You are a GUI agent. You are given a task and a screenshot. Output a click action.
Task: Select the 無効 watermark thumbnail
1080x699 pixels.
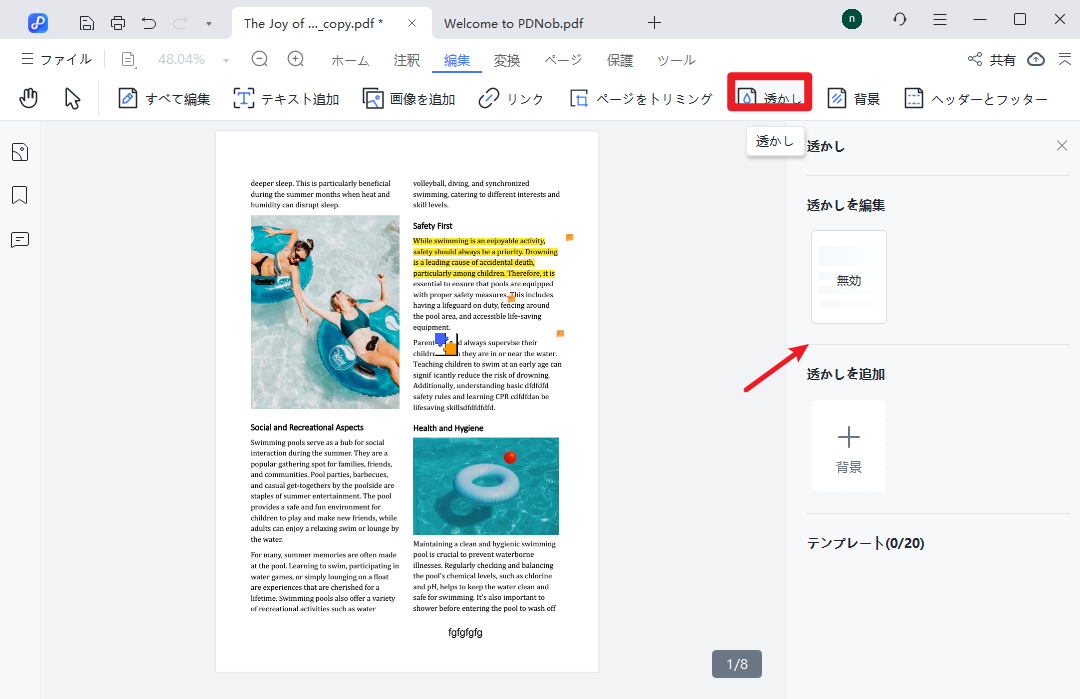click(848, 278)
